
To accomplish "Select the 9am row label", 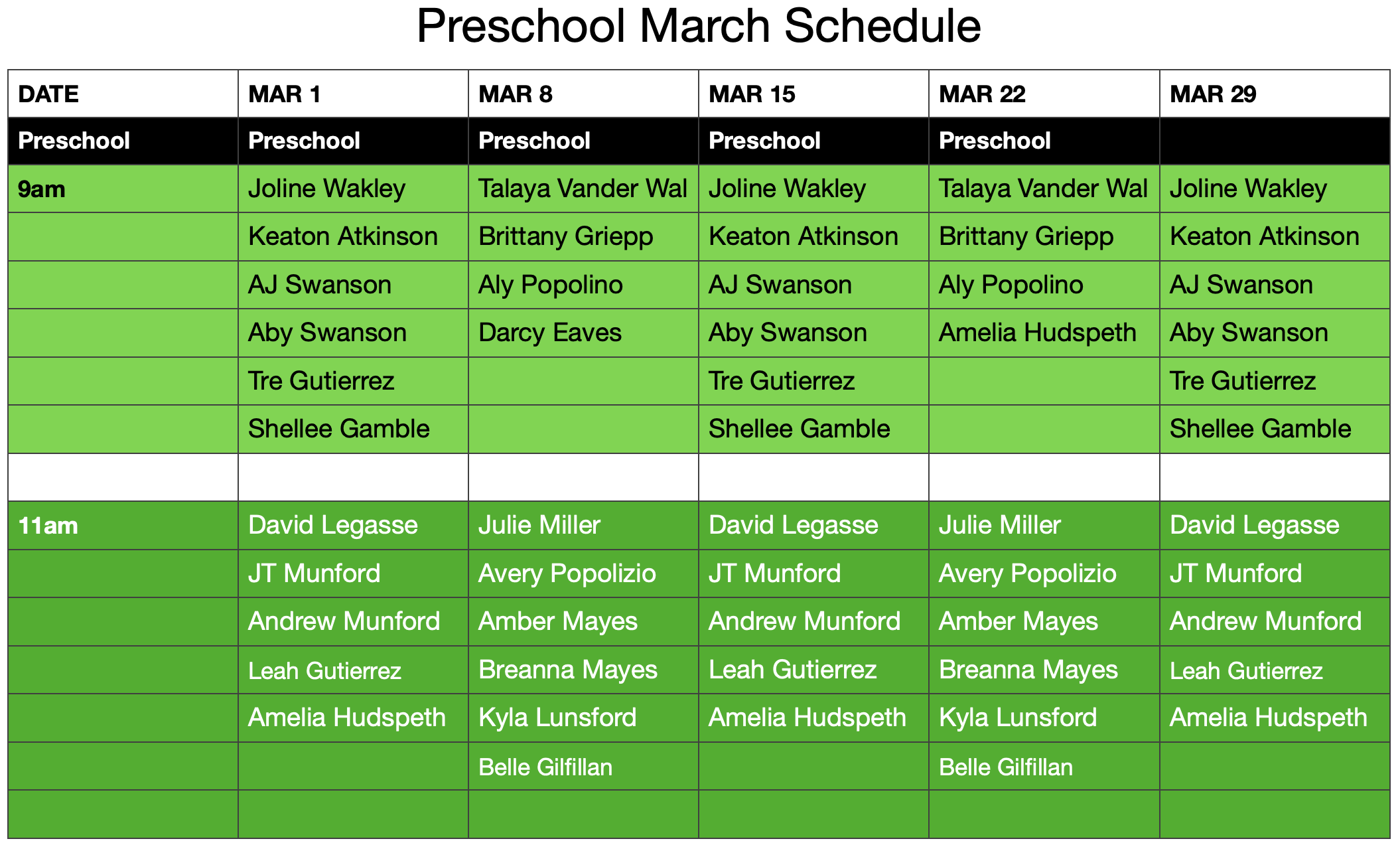I will click(42, 189).
